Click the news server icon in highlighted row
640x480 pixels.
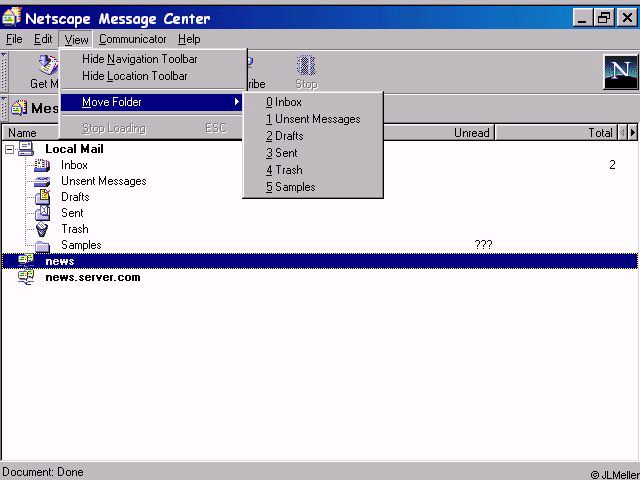tap(26, 261)
